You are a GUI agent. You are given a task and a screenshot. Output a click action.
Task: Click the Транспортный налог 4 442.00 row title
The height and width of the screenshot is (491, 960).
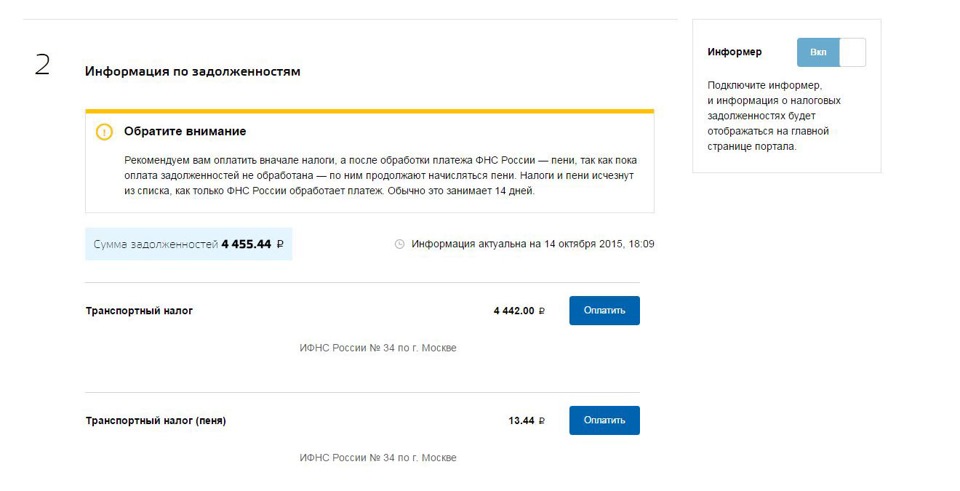pyautogui.click(x=140, y=311)
